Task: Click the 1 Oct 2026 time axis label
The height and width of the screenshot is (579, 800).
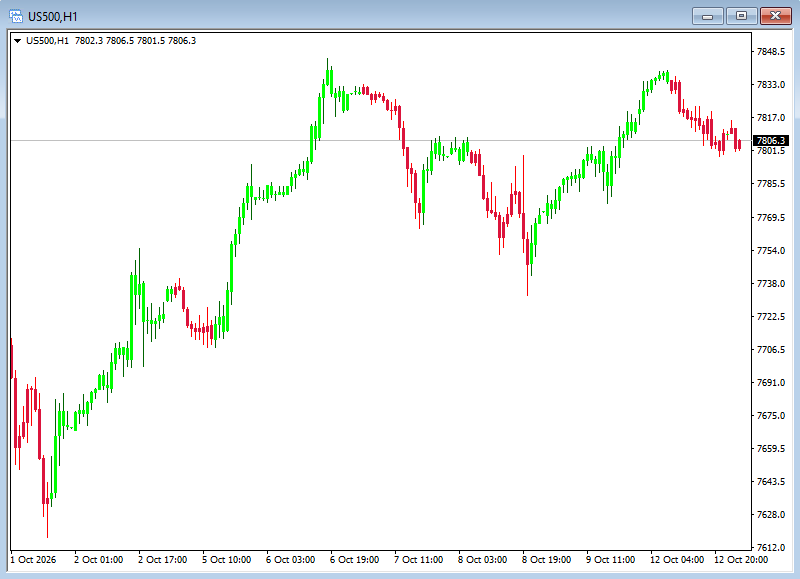Action: [x=34, y=560]
